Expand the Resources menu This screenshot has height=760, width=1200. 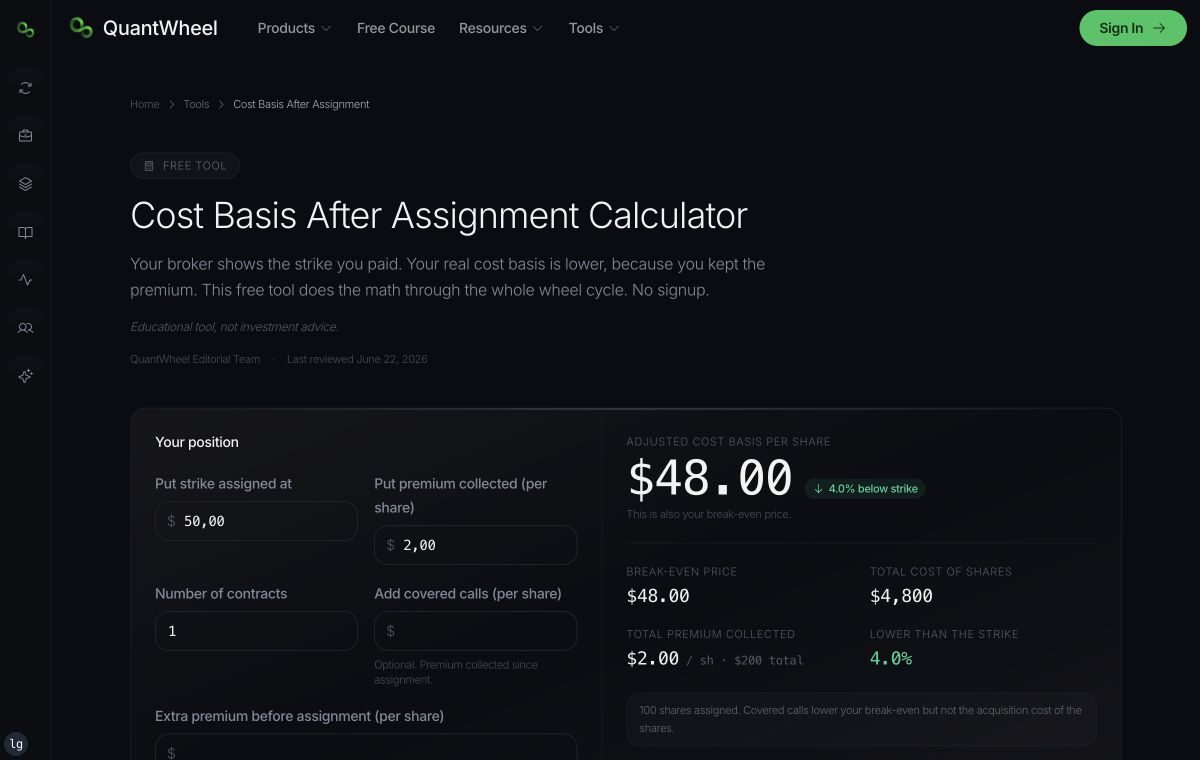click(x=501, y=28)
